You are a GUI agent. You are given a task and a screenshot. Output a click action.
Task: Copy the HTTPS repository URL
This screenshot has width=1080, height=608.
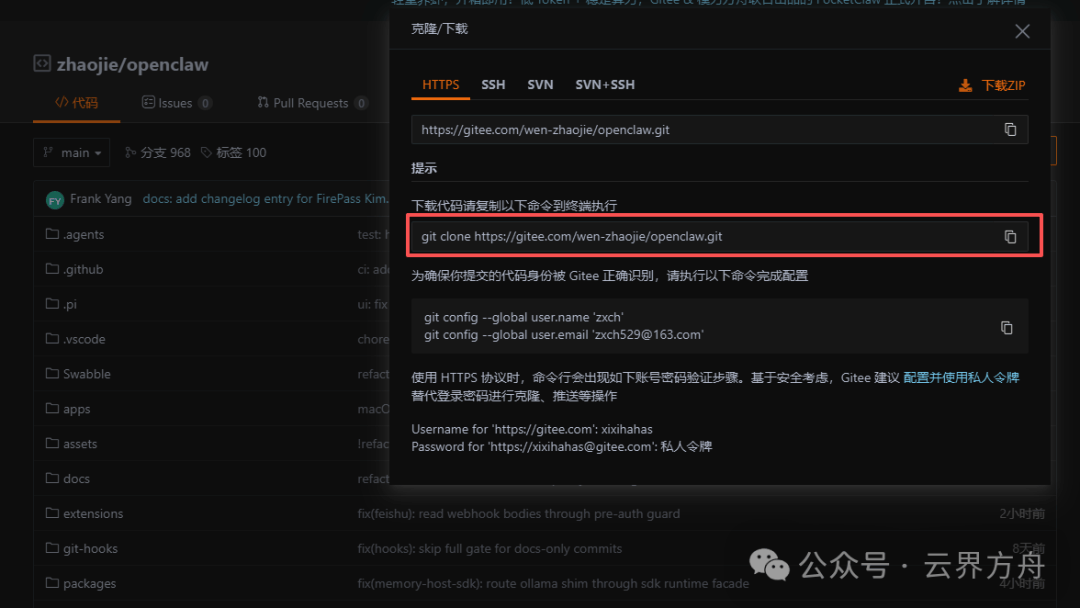coord(1010,130)
